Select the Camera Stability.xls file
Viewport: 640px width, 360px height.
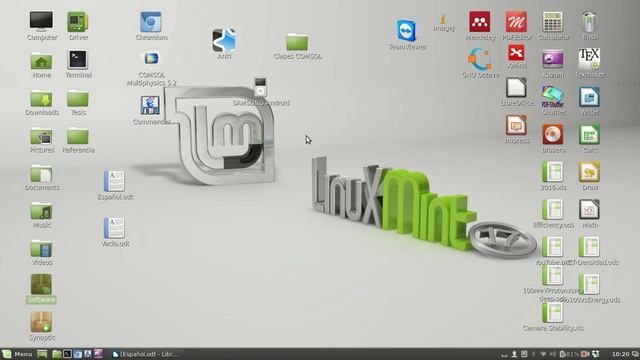coord(553,312)
